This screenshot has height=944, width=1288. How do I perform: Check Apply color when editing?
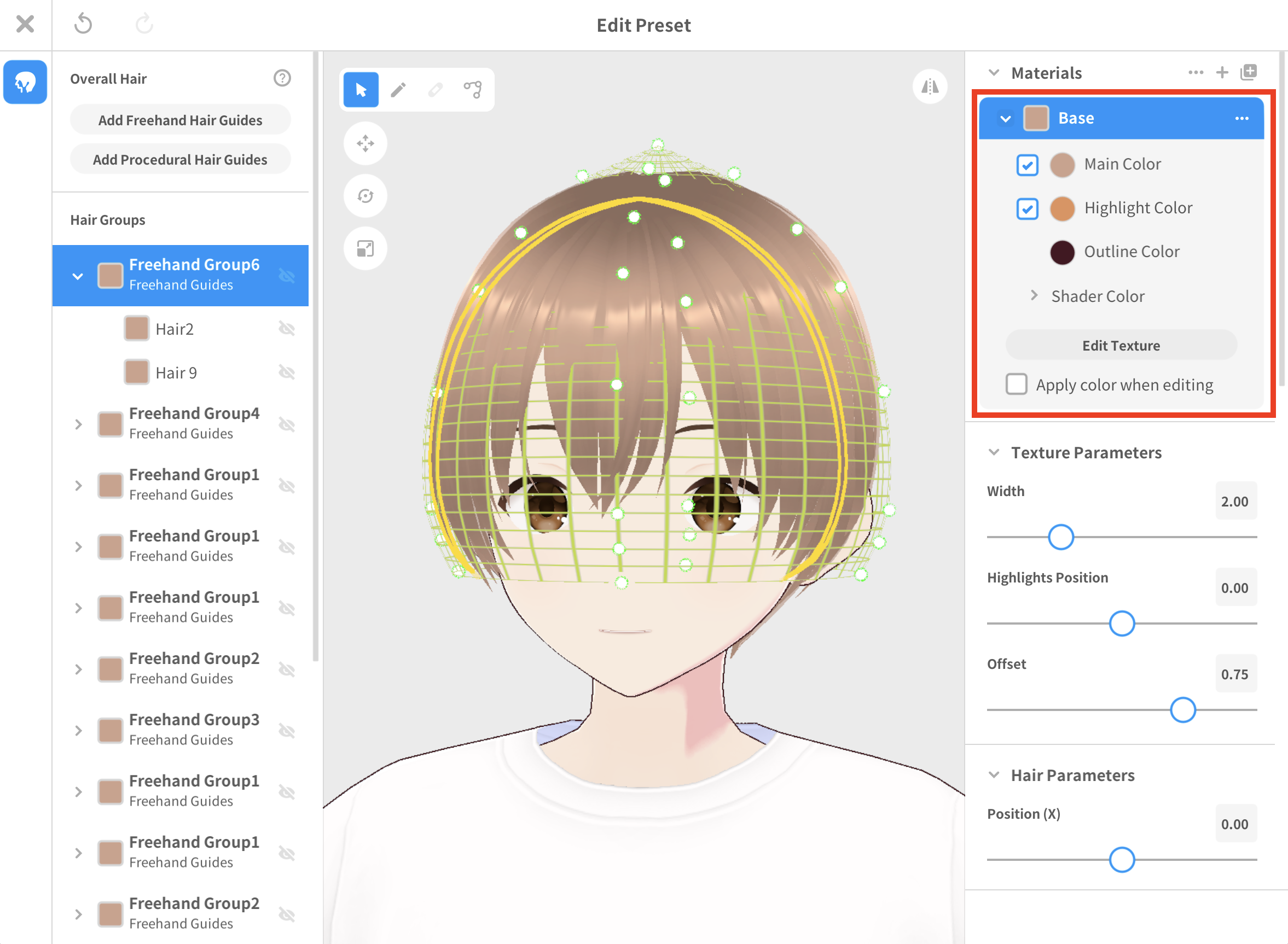pos(1017,384)
